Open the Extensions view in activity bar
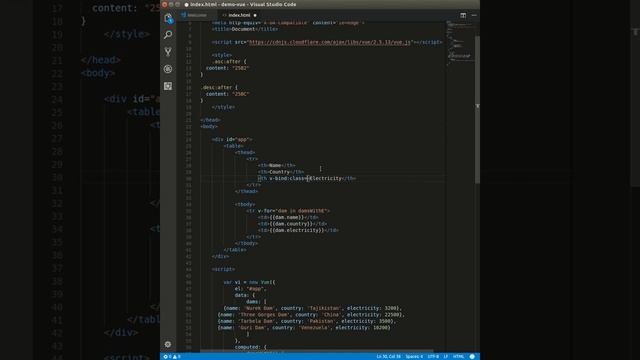 (168, 86)
